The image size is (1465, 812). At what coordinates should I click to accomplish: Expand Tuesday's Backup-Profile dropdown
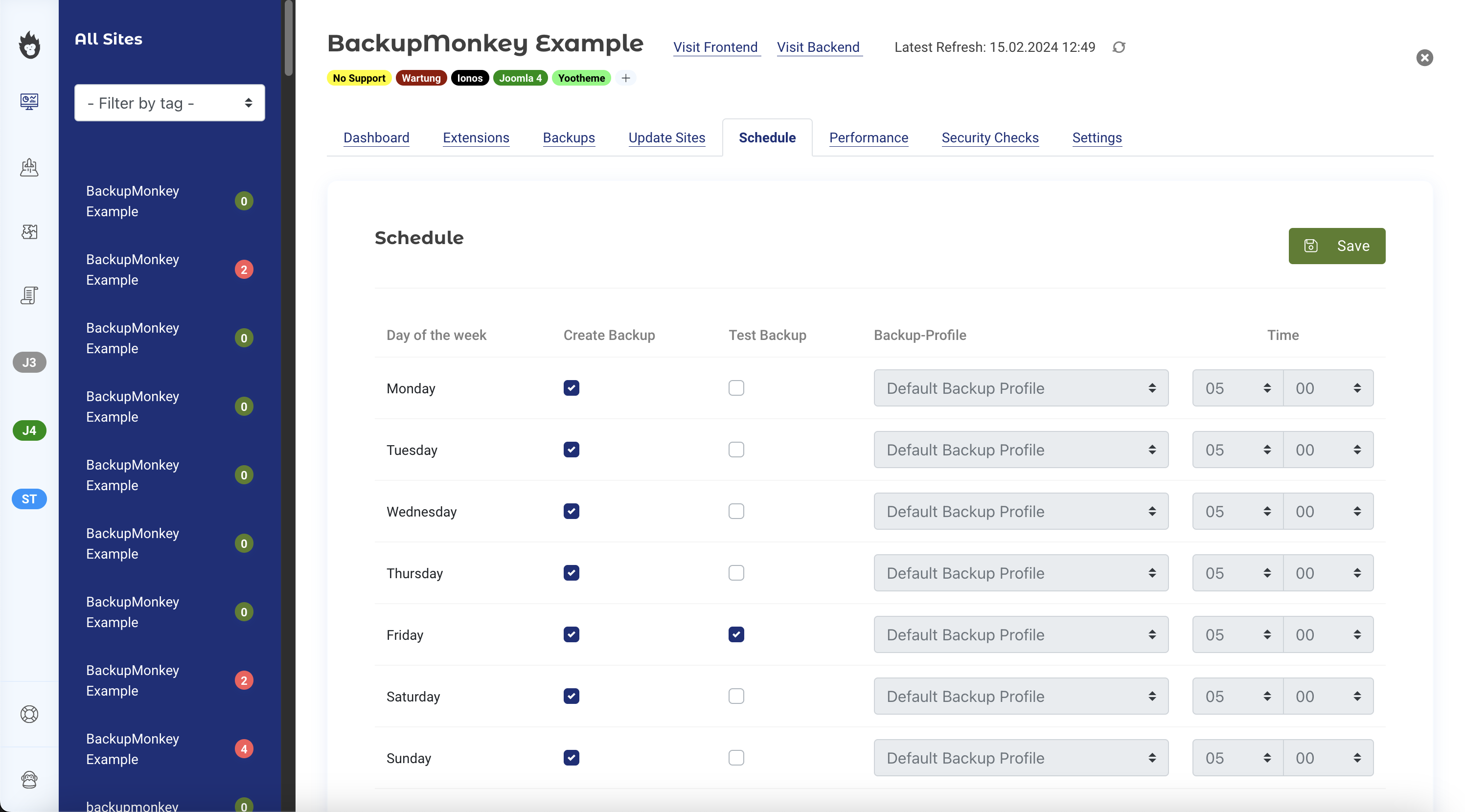click(1021, 450)
